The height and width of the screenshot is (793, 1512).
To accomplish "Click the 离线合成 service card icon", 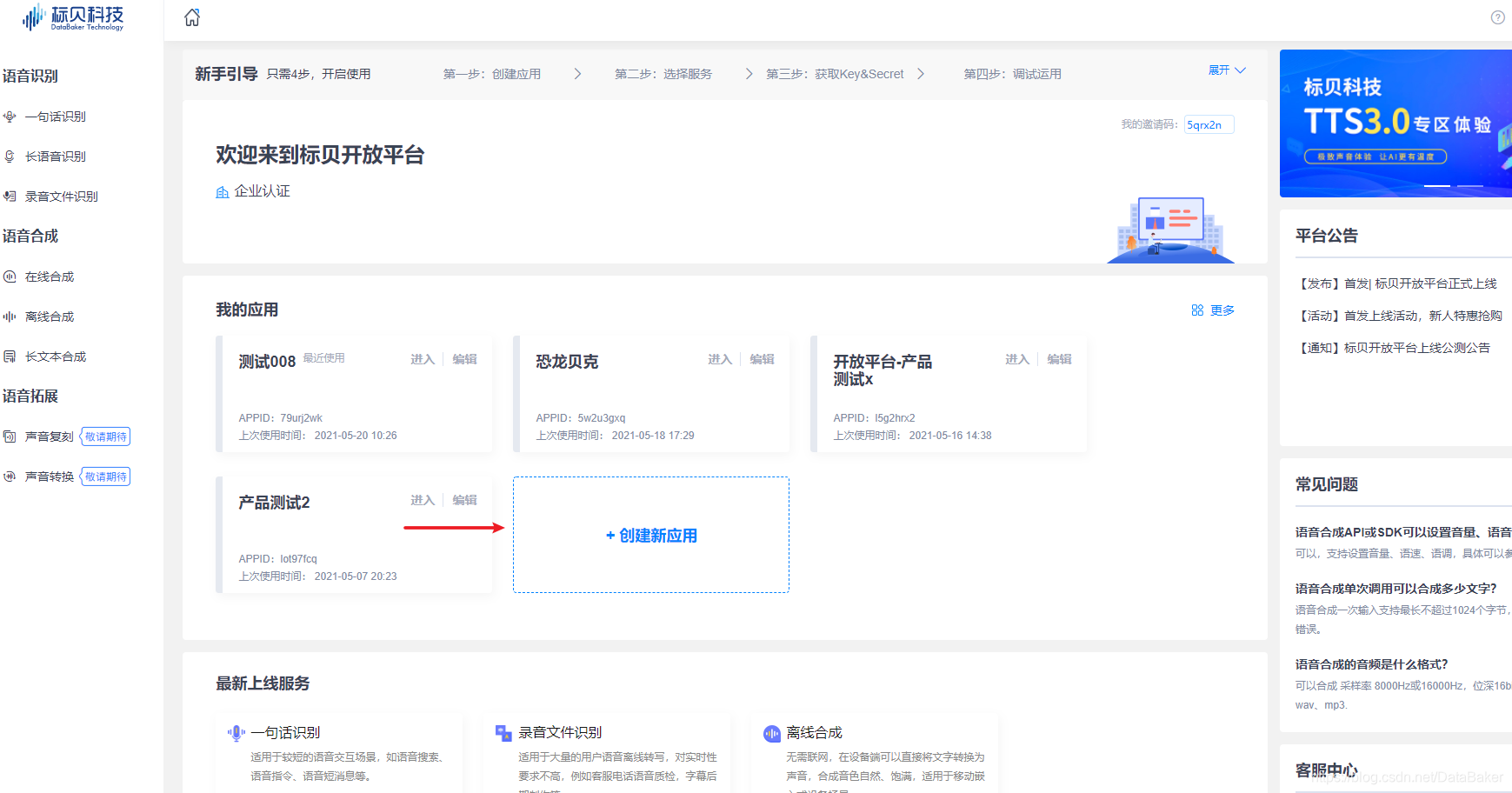I will 772,734.
